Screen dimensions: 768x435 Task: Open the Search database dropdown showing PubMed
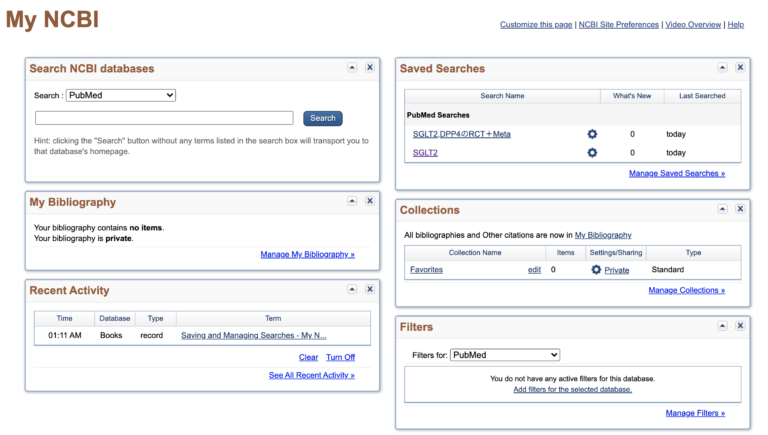point(121,95)
